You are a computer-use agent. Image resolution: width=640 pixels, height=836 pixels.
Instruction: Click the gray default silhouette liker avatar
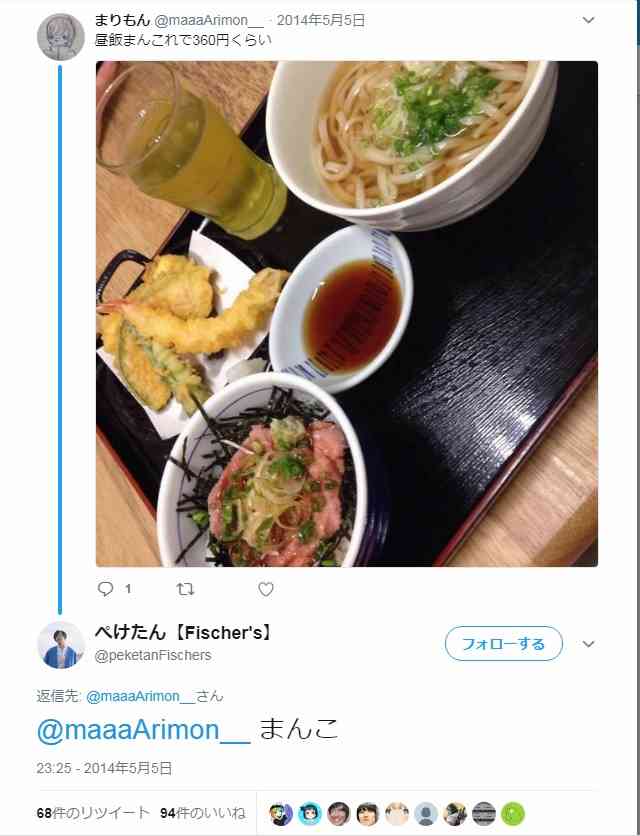tap(426, 814)
